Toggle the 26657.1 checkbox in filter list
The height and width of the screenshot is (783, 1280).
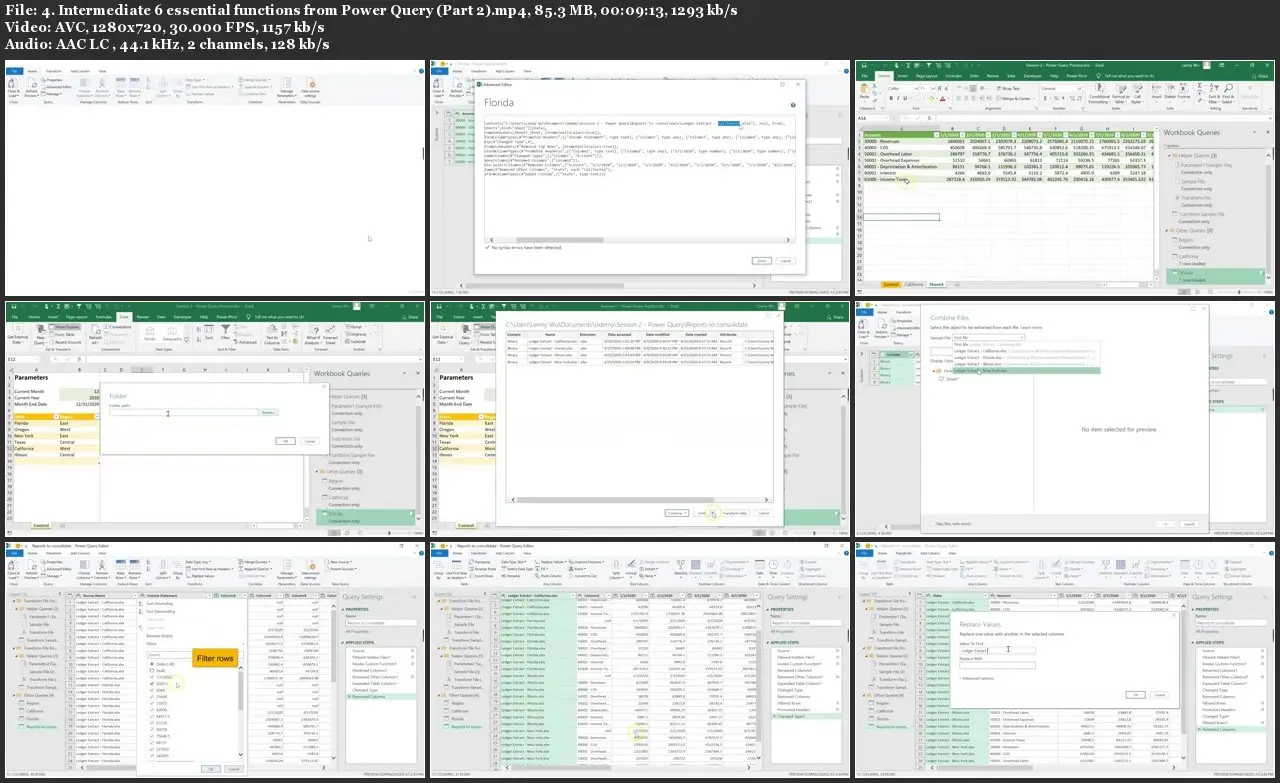pyautogui.click(x=151, y=684)
